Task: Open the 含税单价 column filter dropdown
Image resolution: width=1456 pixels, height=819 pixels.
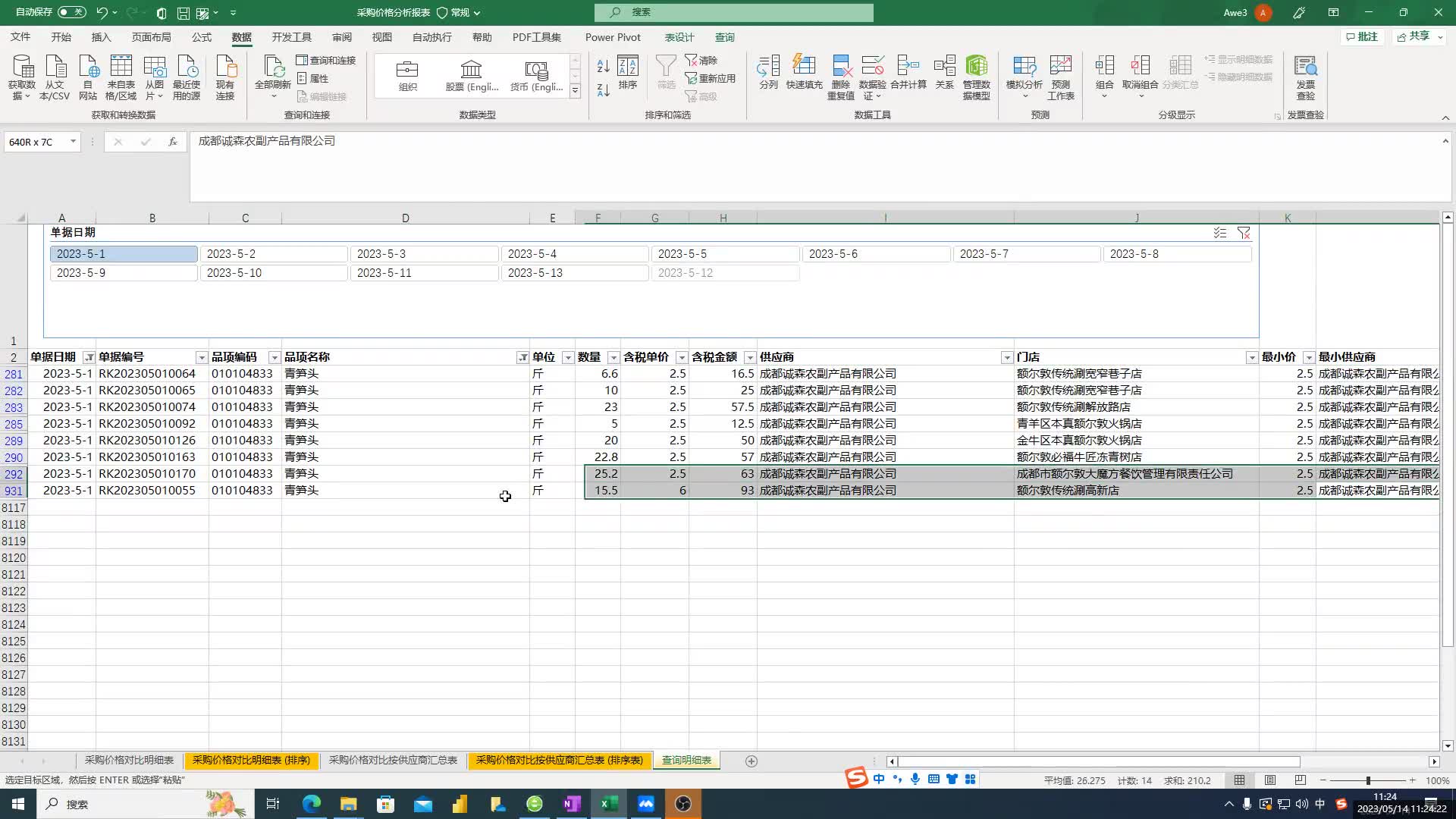Action: coord(682,358)
